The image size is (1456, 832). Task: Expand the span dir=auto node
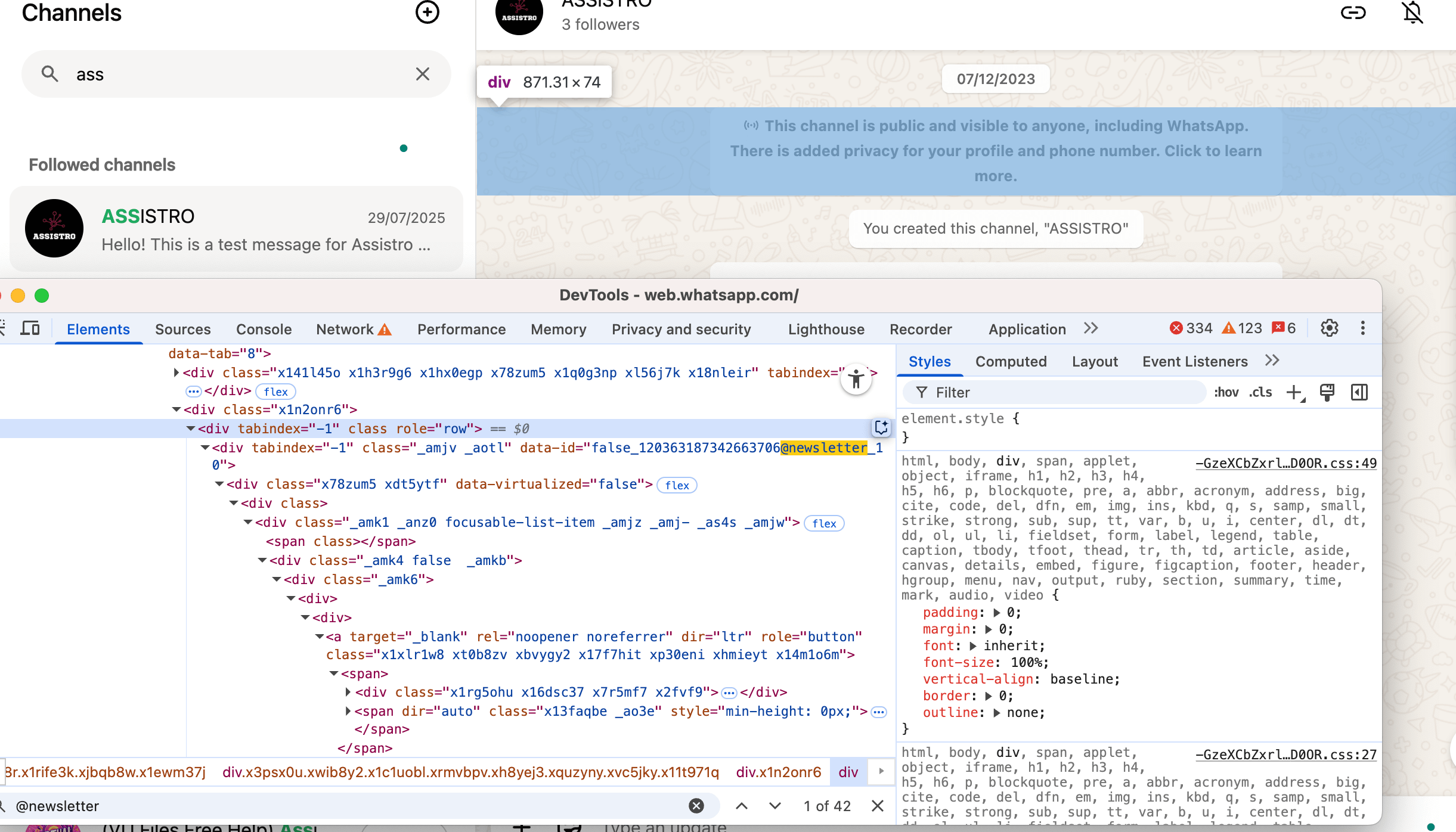point(348,711)
